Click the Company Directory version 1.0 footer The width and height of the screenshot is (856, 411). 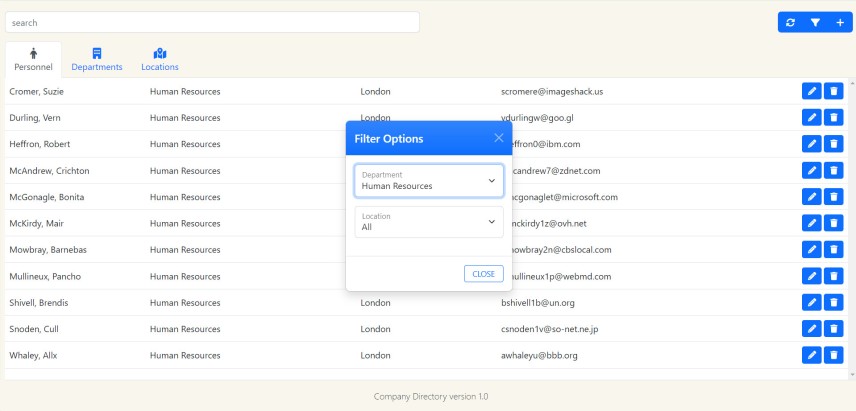pos(431,396)
